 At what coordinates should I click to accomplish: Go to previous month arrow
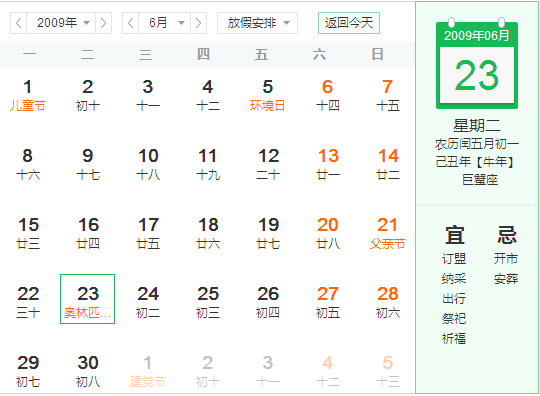[x=131, y=23]
